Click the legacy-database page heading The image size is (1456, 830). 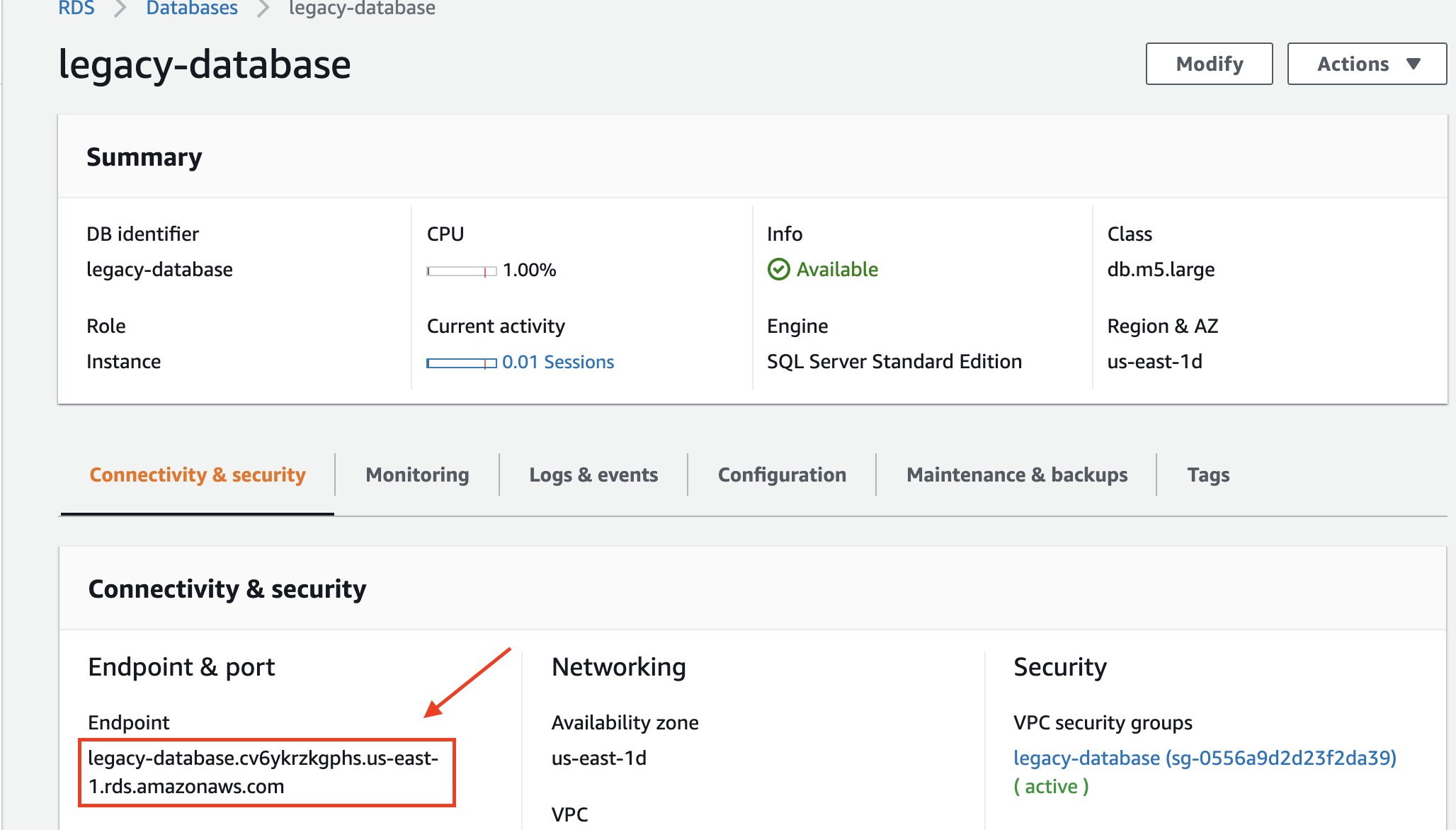(204, 64)
